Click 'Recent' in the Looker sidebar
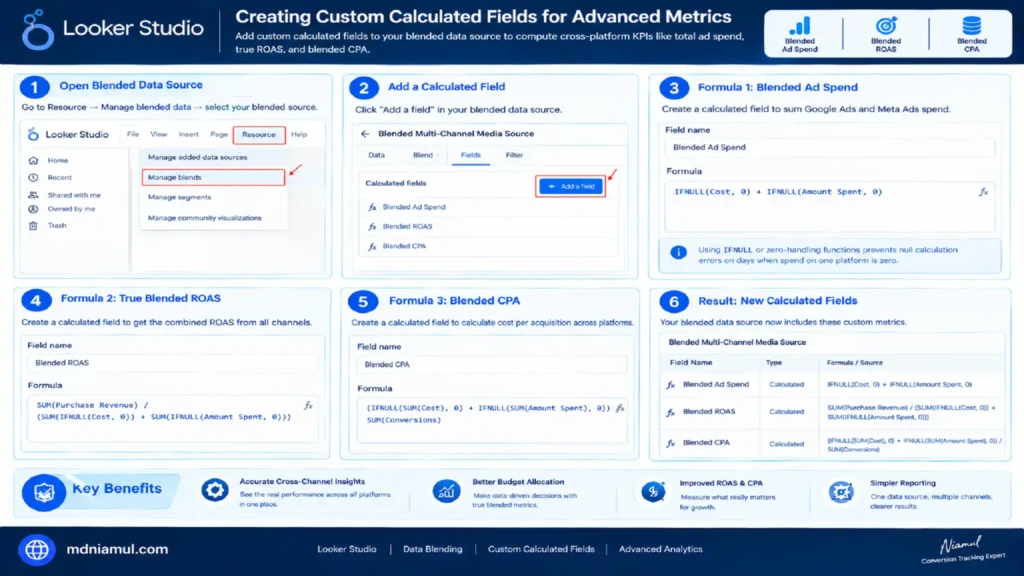Image resolution: width=1024 pixels, height=576 pixels. tap(59, 178)
